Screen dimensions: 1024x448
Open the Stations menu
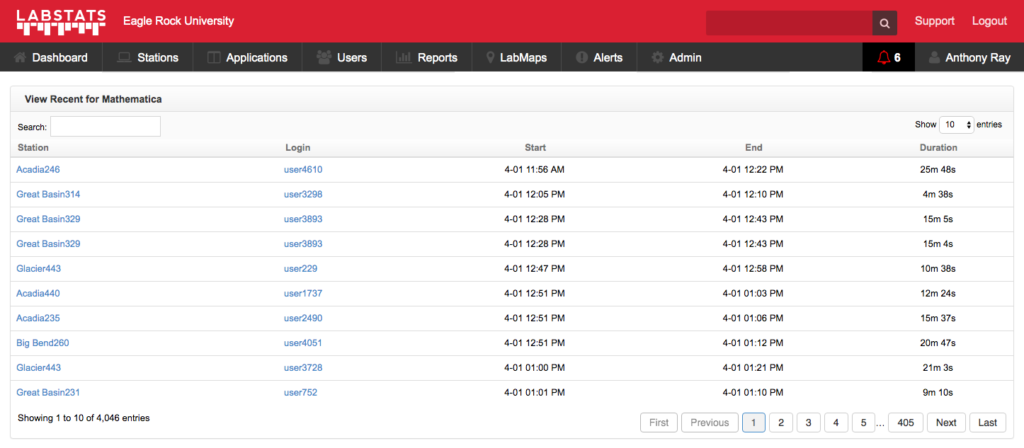click(x=148, y=57)
